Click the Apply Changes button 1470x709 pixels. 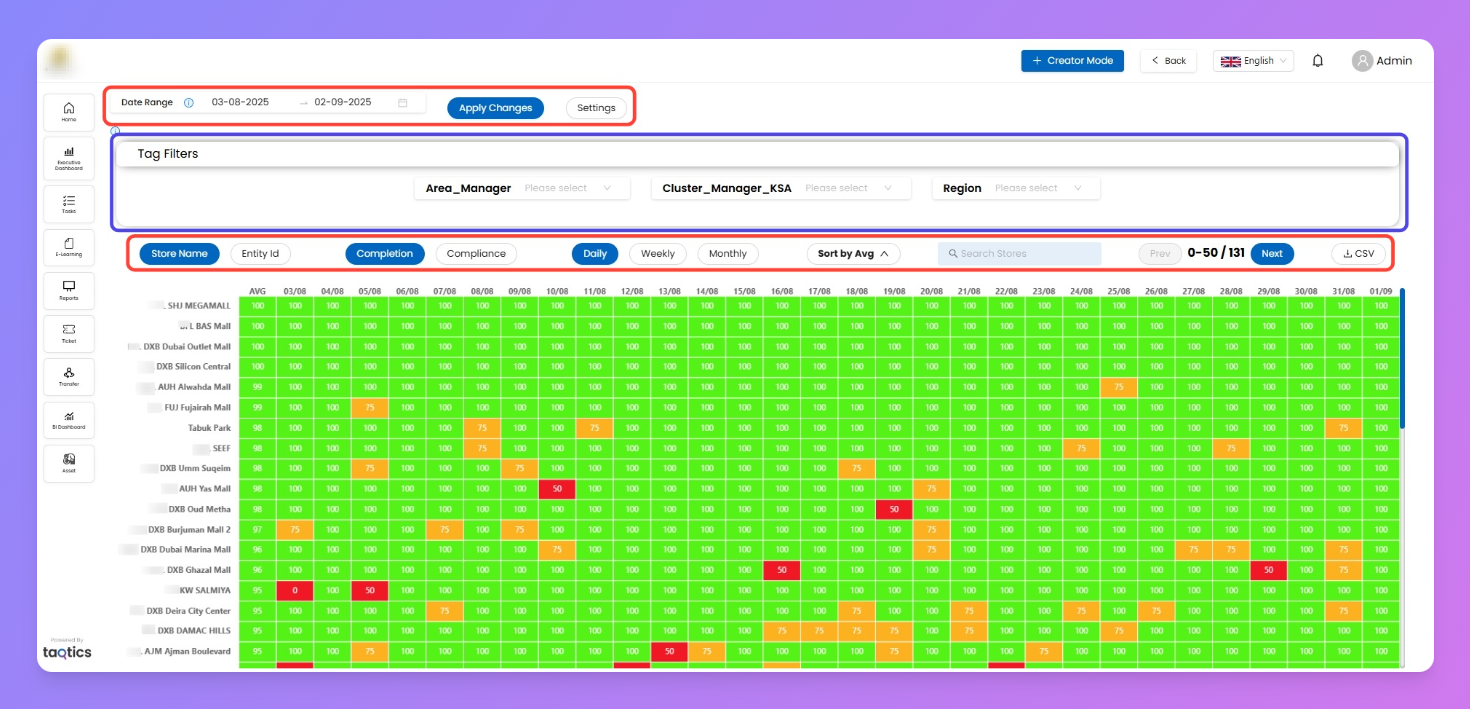point(495,108)
